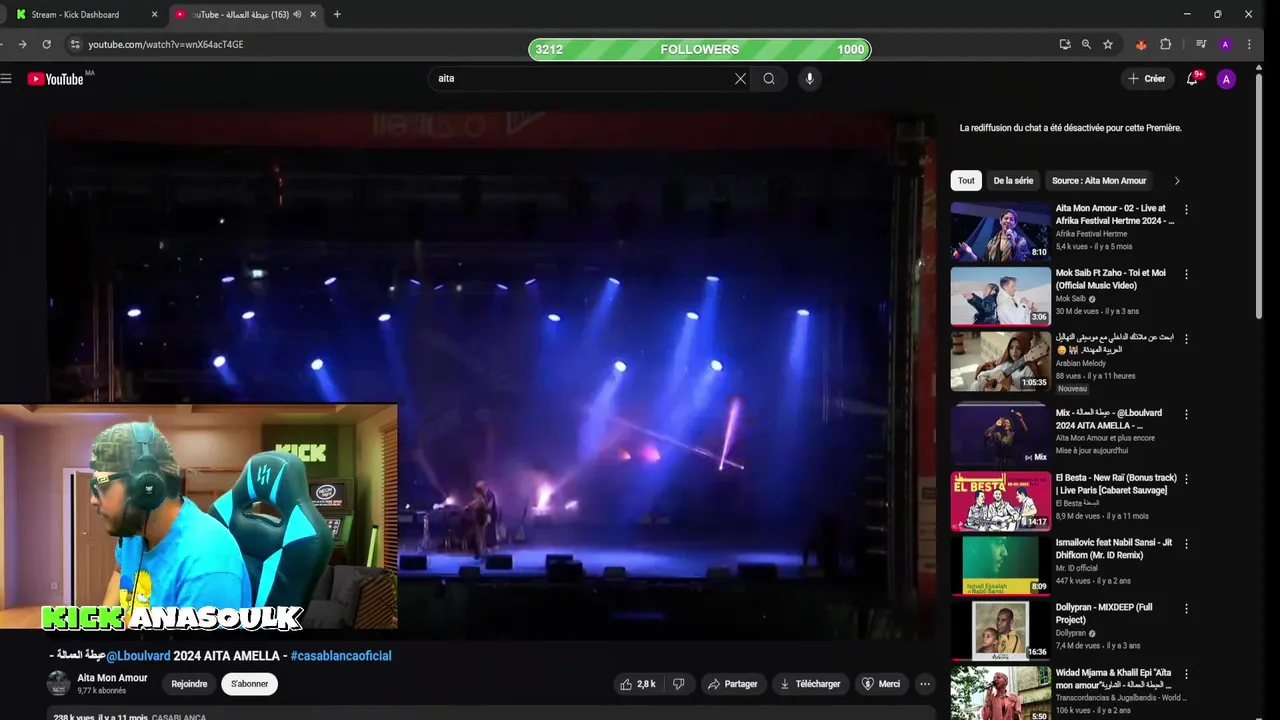Open the Chrome three-dot menu
Image resolution: width=1280 pixels, height=720 pixels.
coord(1248,45)
